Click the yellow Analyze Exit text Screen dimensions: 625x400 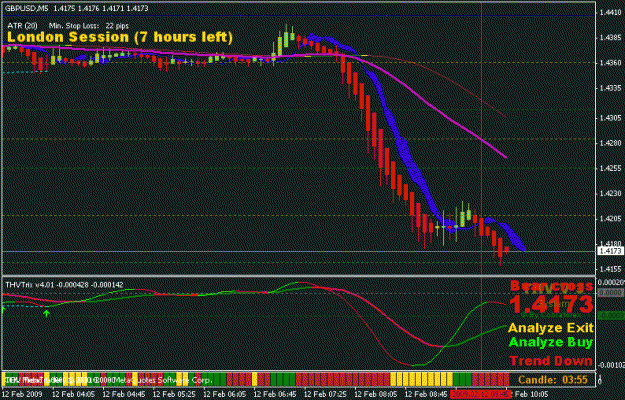[x=551, y=328]
